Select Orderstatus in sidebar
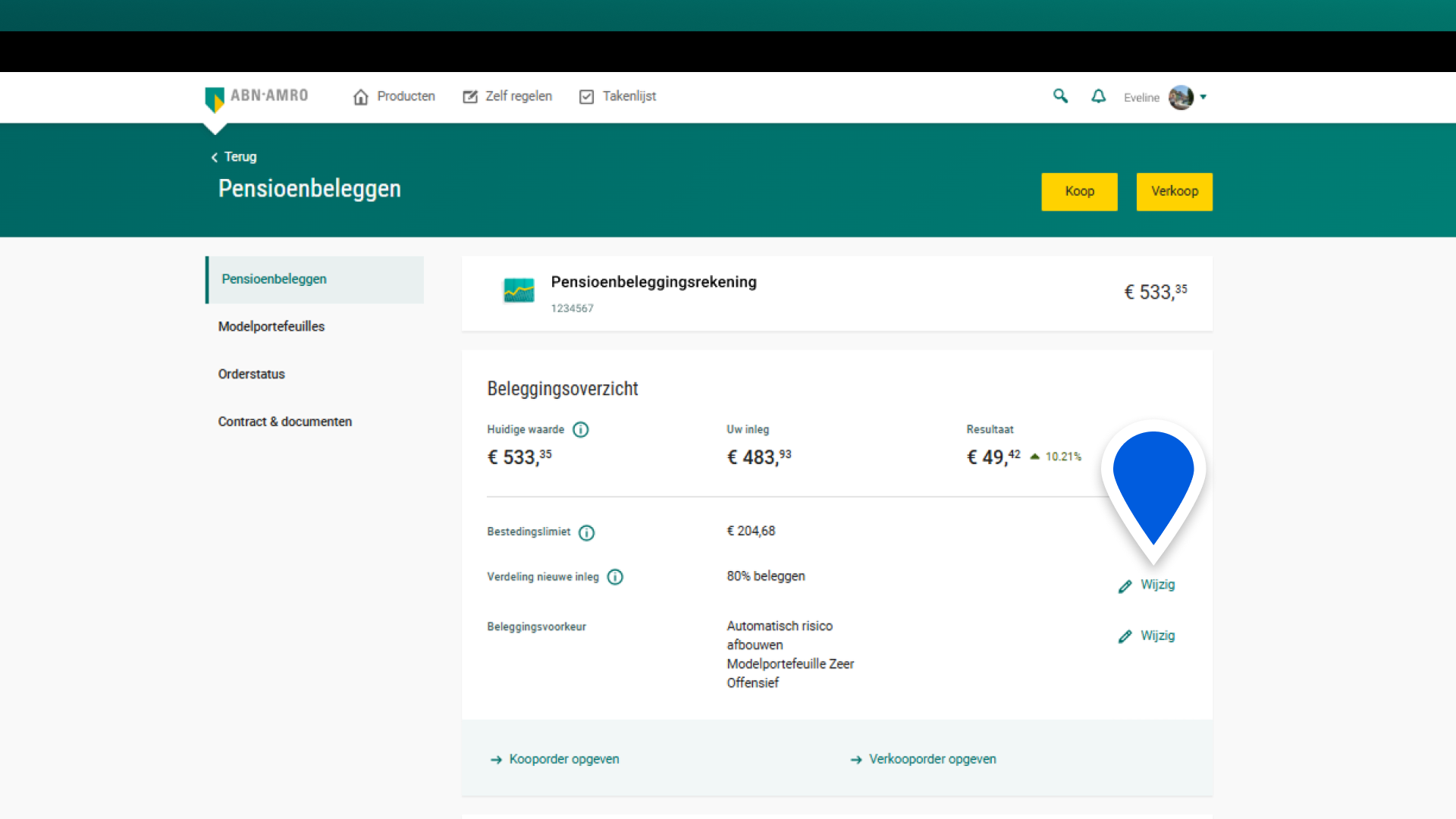This screenshot has height=819, width=1456. pyautogui.click(x=251, y=374)
